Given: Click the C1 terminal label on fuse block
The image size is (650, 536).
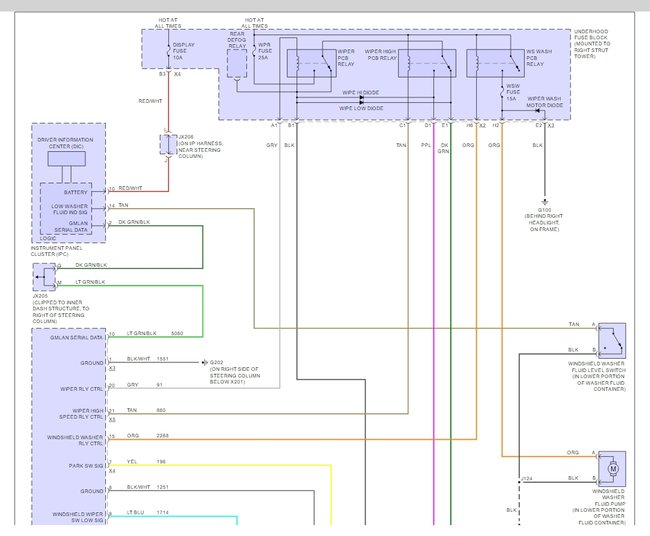Looking at the screenshot, I should [x=402, y=125].
